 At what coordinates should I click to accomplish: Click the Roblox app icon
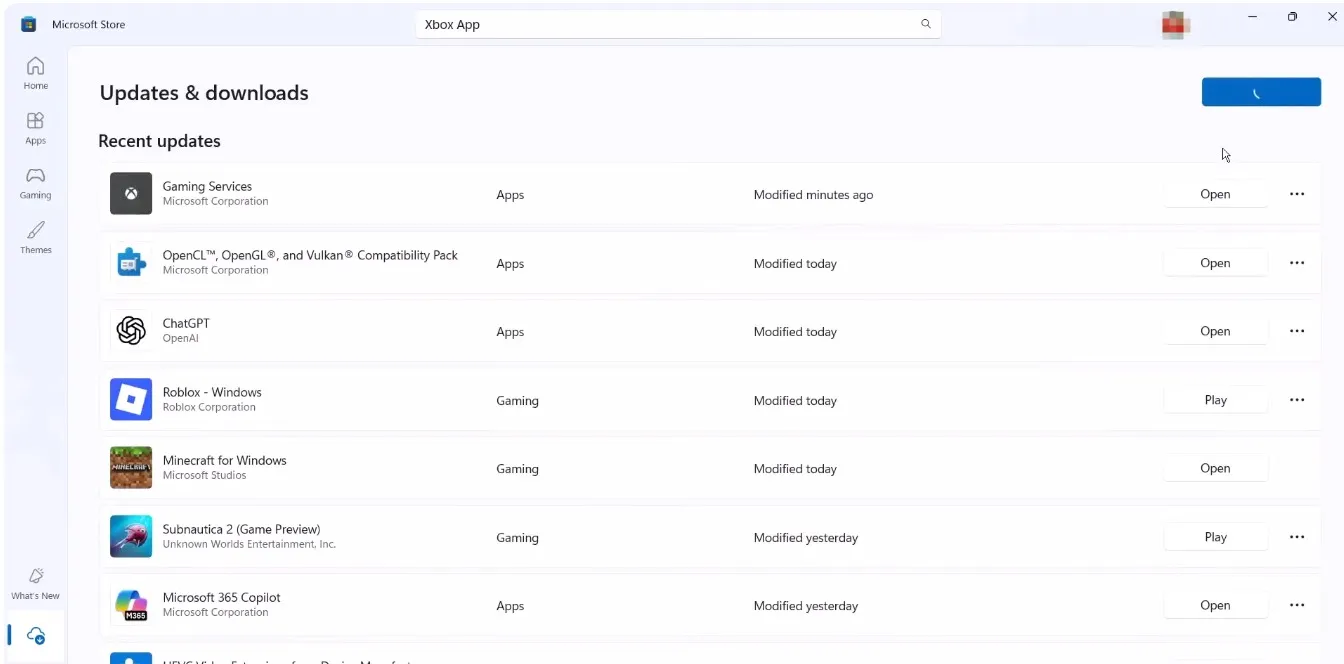click(x=131, y=400)
